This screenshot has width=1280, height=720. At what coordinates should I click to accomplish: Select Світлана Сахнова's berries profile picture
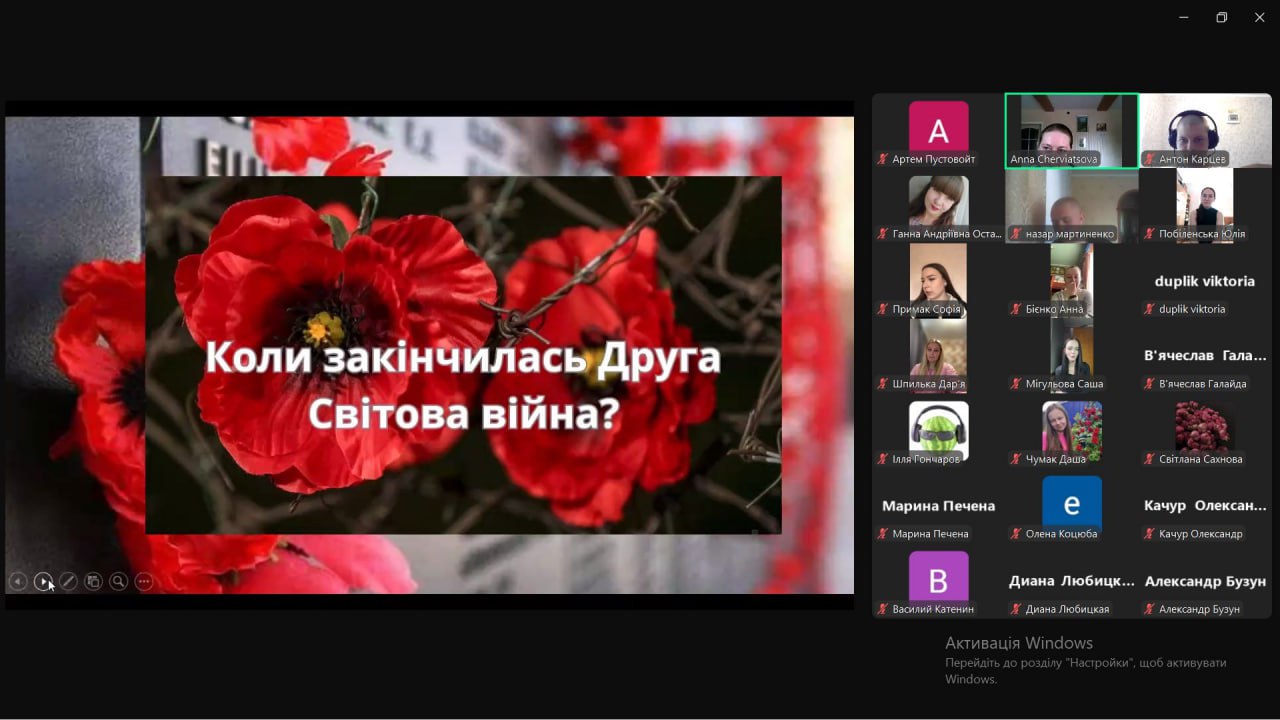[1204, 427]
